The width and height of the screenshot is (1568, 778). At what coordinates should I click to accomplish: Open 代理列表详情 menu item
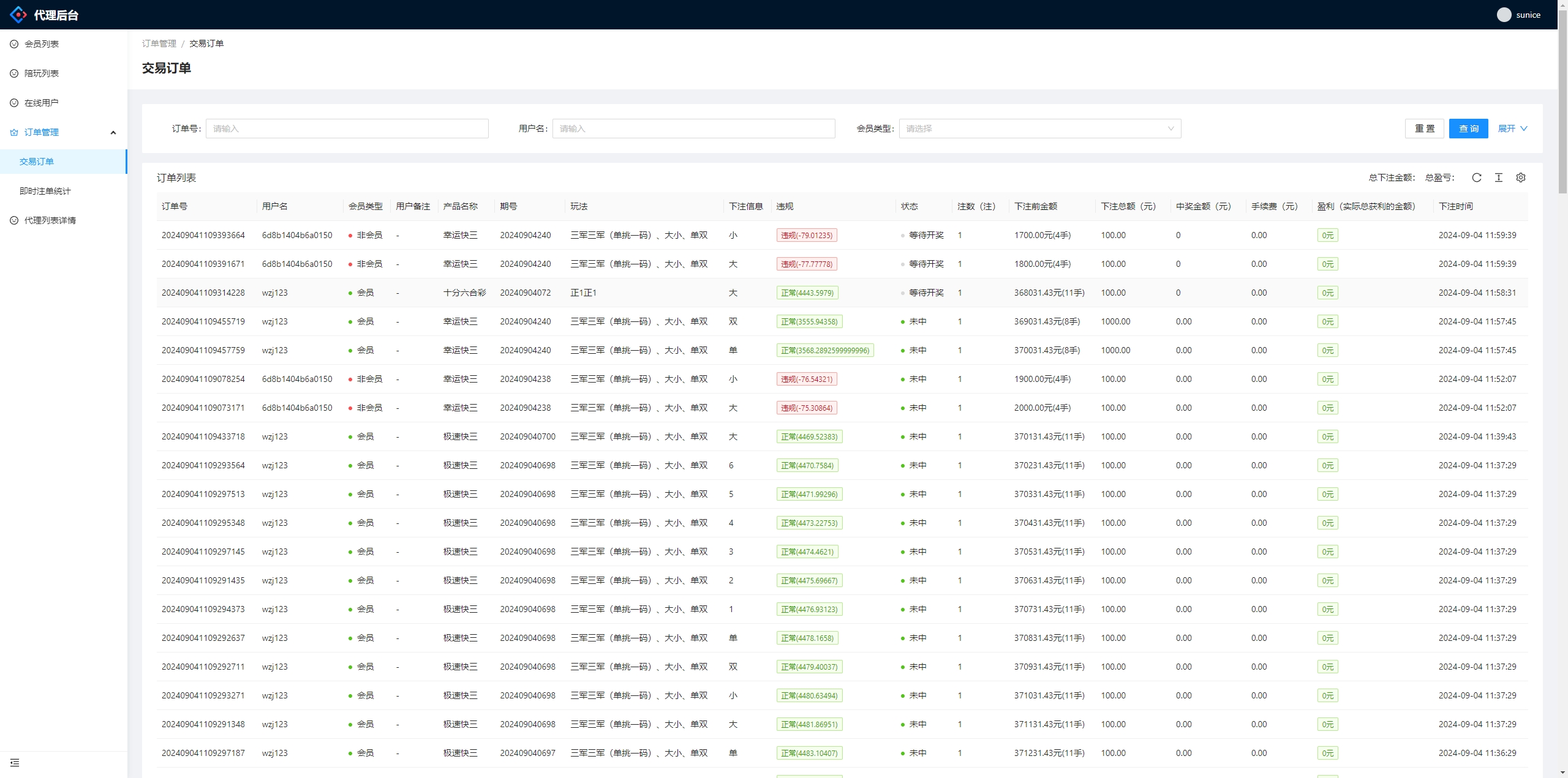coord(50,220)
